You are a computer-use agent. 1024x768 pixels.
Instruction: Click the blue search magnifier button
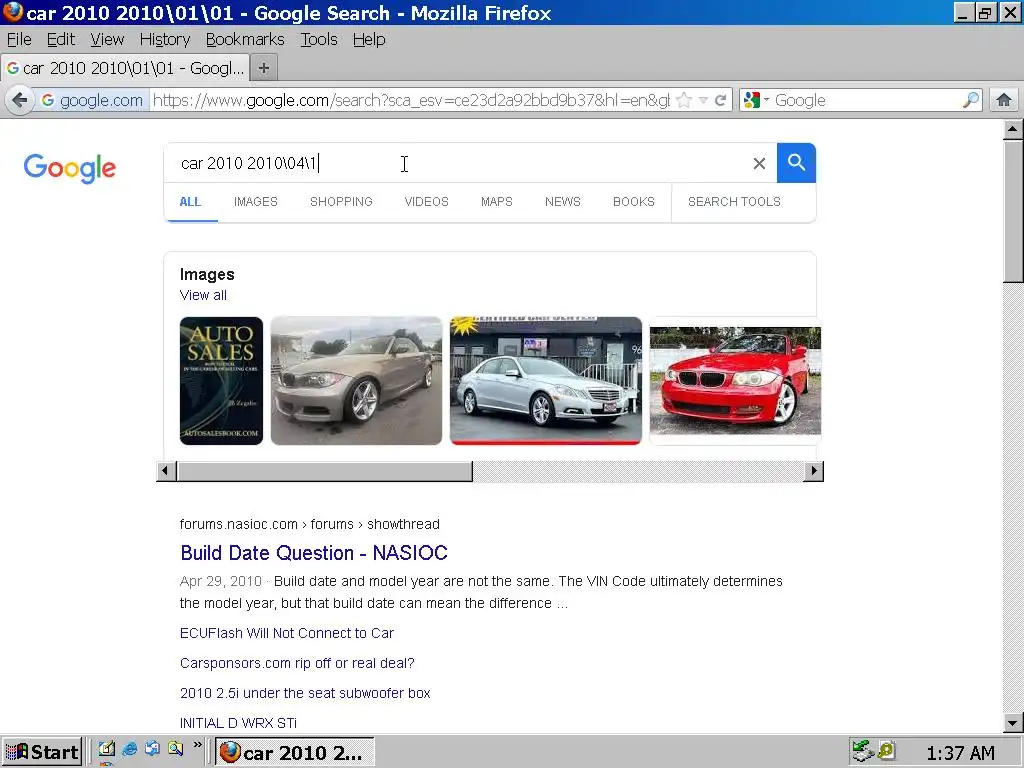[796, 163]
